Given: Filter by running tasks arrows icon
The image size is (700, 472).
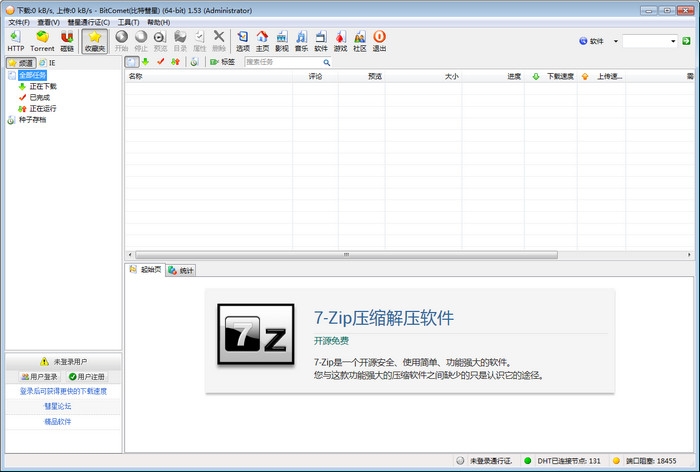Looking at the screenshot, I should point(175,62).
